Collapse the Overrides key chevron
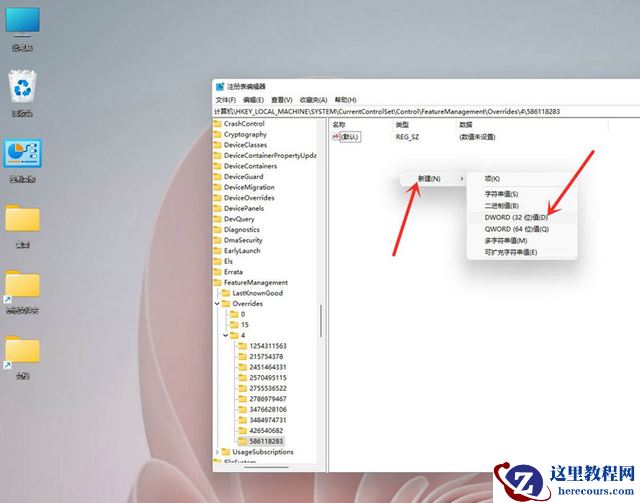Screen dimensions: 640x503 click(217, 303)
